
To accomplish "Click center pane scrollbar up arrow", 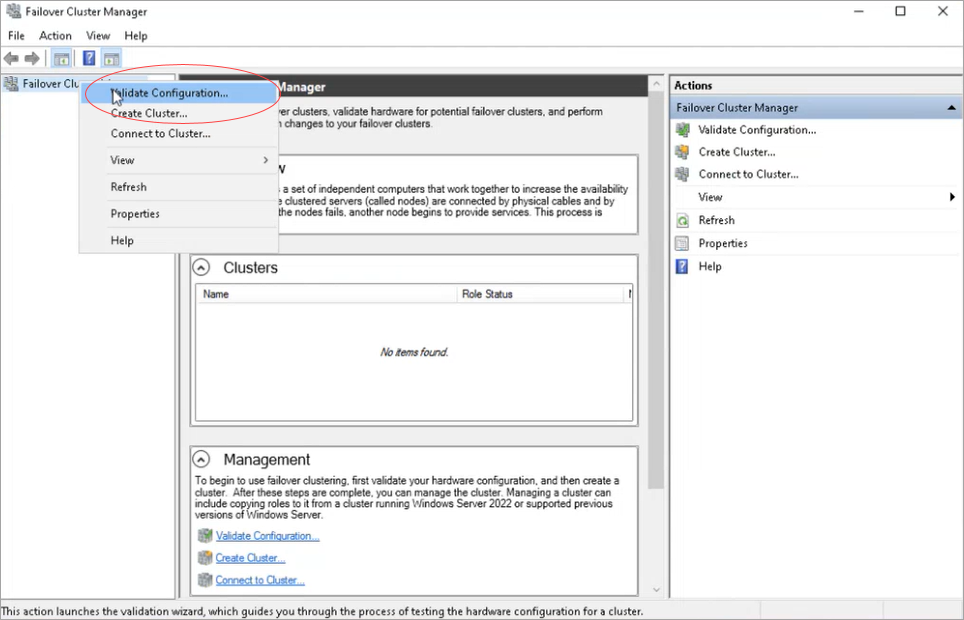I will click(x=656, y=84).
